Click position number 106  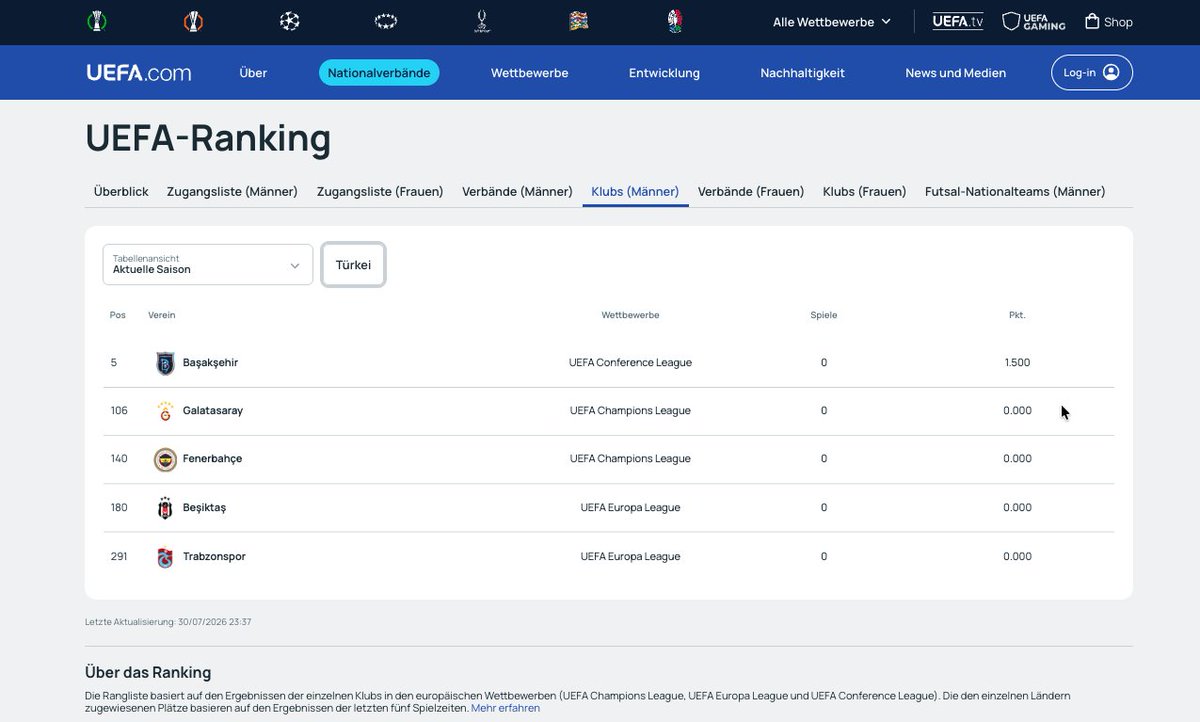119,411
